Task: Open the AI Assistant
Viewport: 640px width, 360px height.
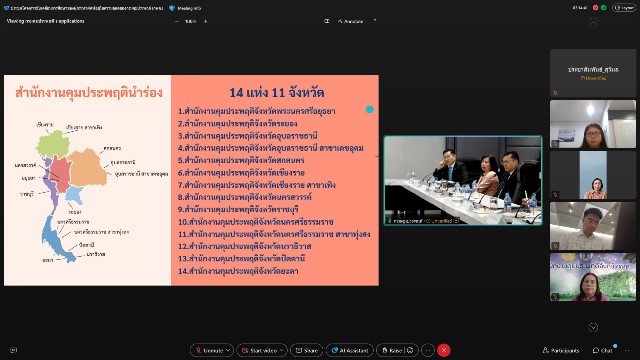Action: click(349, 350)
